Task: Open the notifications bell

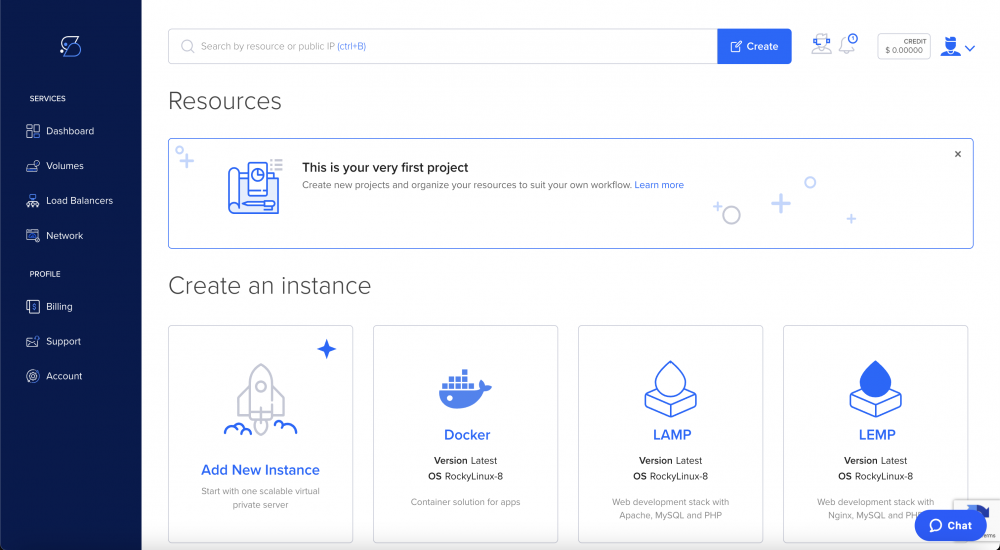Action: [x=848, y=44]
